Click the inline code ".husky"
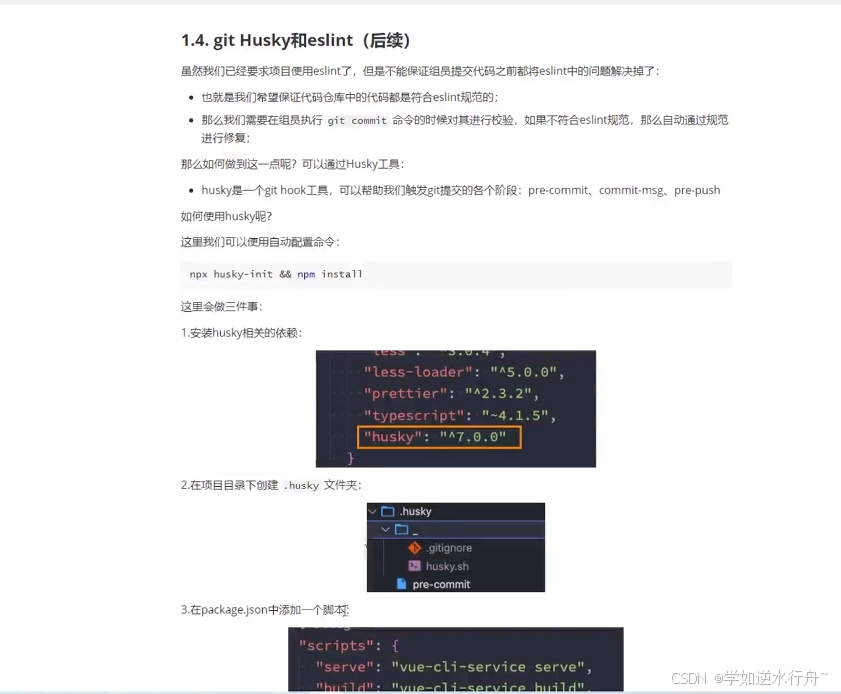 [301, 485]
